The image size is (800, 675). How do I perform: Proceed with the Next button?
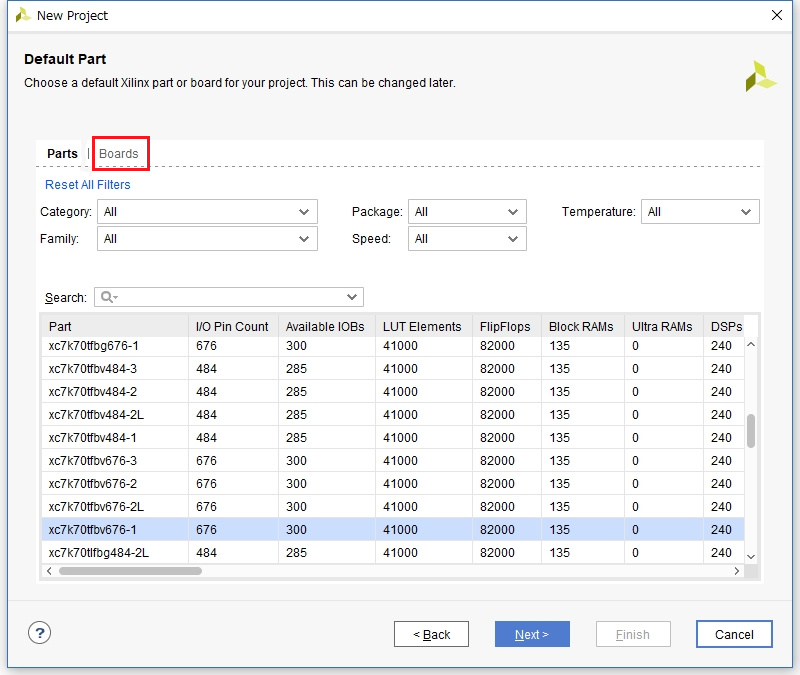coord(532,634)
